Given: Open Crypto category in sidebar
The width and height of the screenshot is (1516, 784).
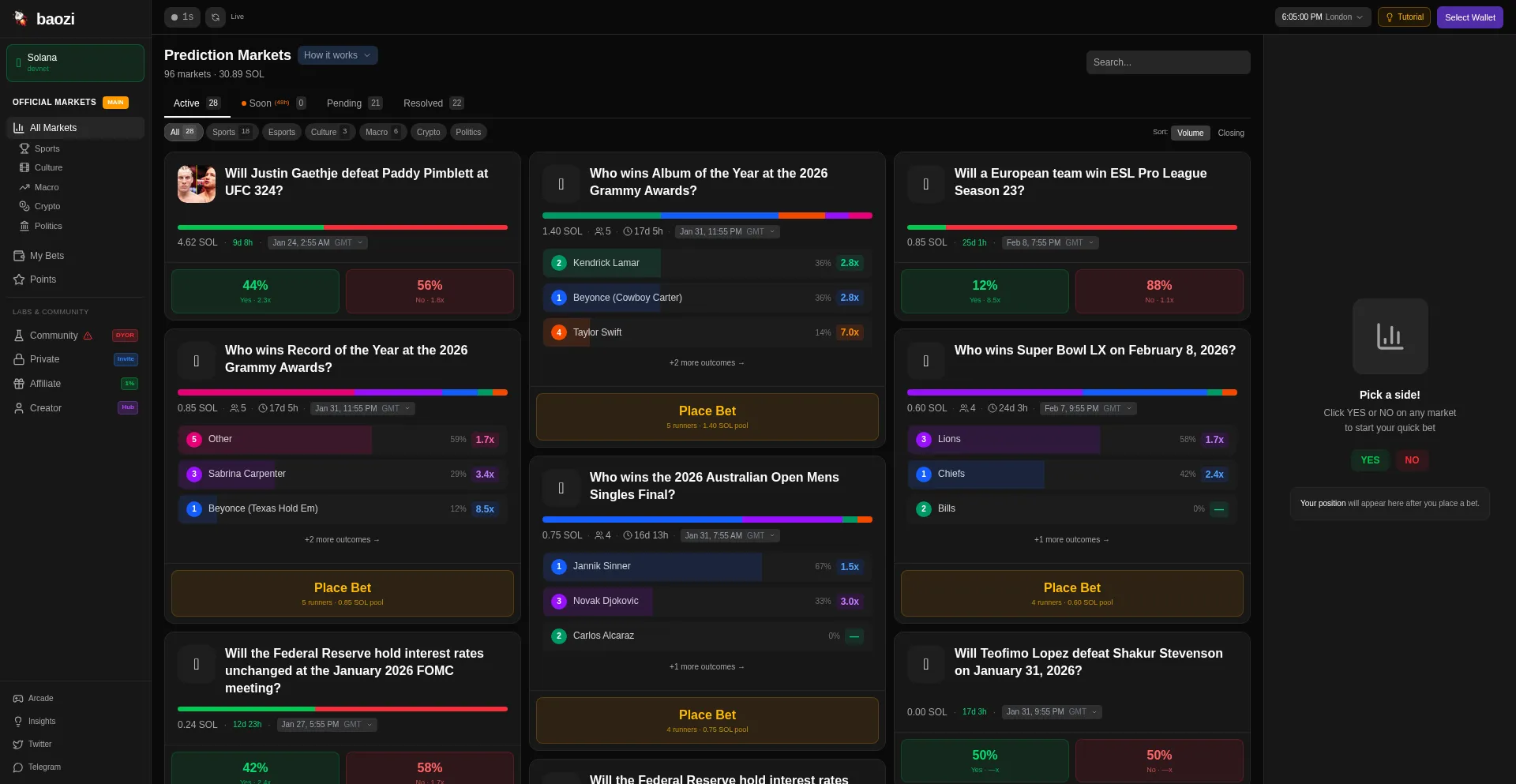Looking at the screenshot, I should (47, 206).
